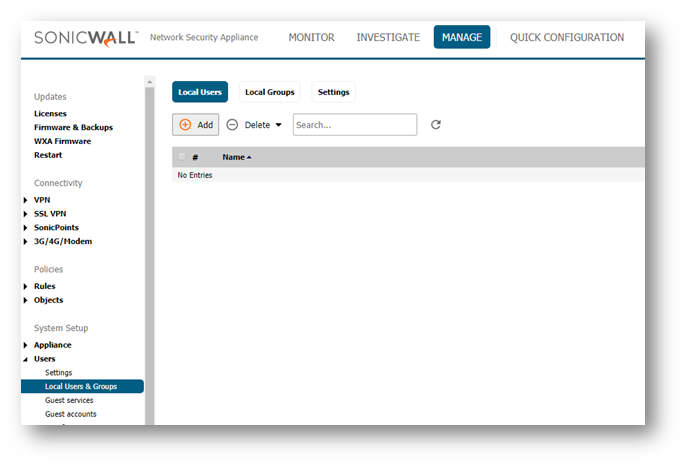The width and height of the screenshot is (687, 467).
Task: Expand the VPN tree node
Action: [26, 200]
